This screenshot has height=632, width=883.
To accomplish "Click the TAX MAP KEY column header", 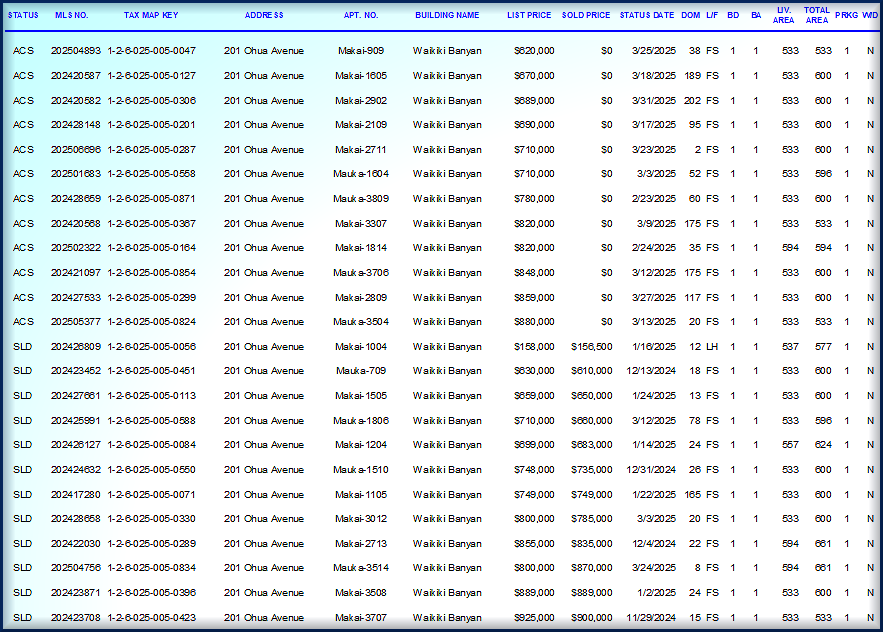I will click(x=151, y=15).
